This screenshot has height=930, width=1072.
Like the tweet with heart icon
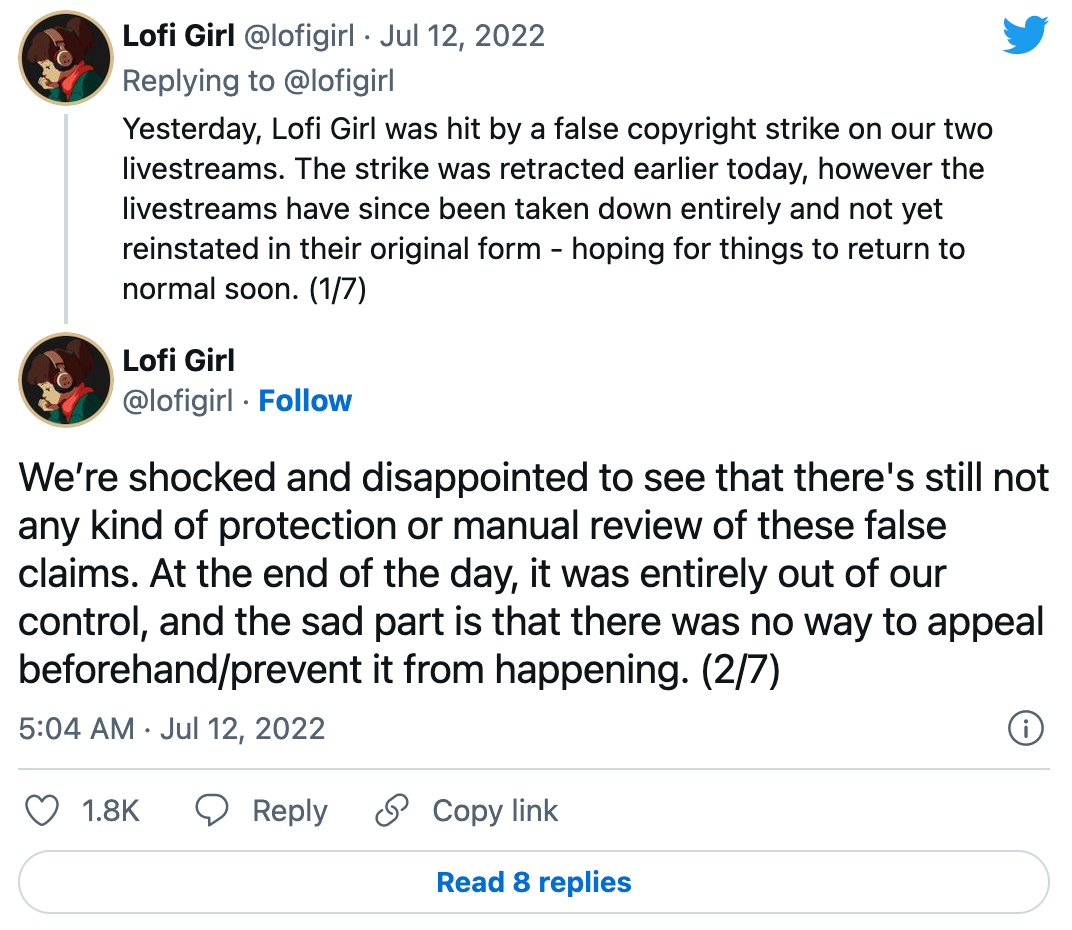pyautogui.click(x=42, y=810)
